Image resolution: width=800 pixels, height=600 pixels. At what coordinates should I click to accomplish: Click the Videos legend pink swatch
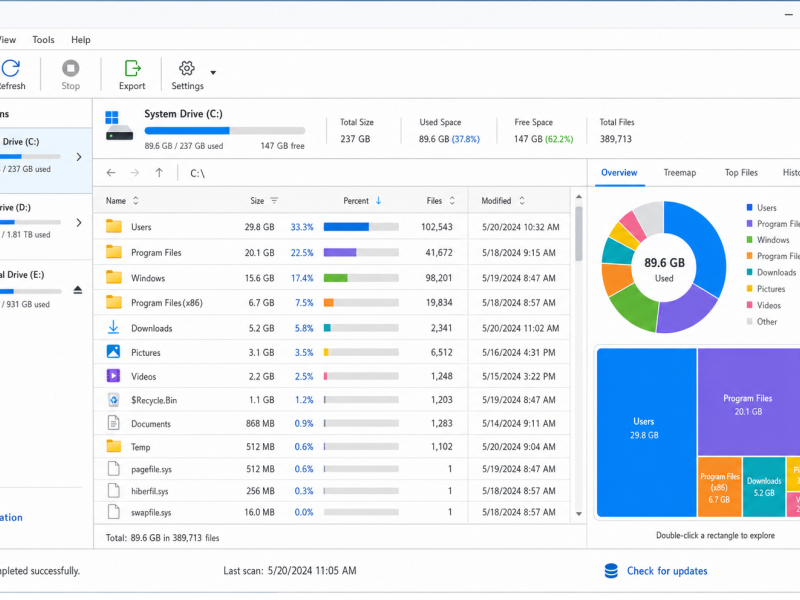click(x=749, y=305)
